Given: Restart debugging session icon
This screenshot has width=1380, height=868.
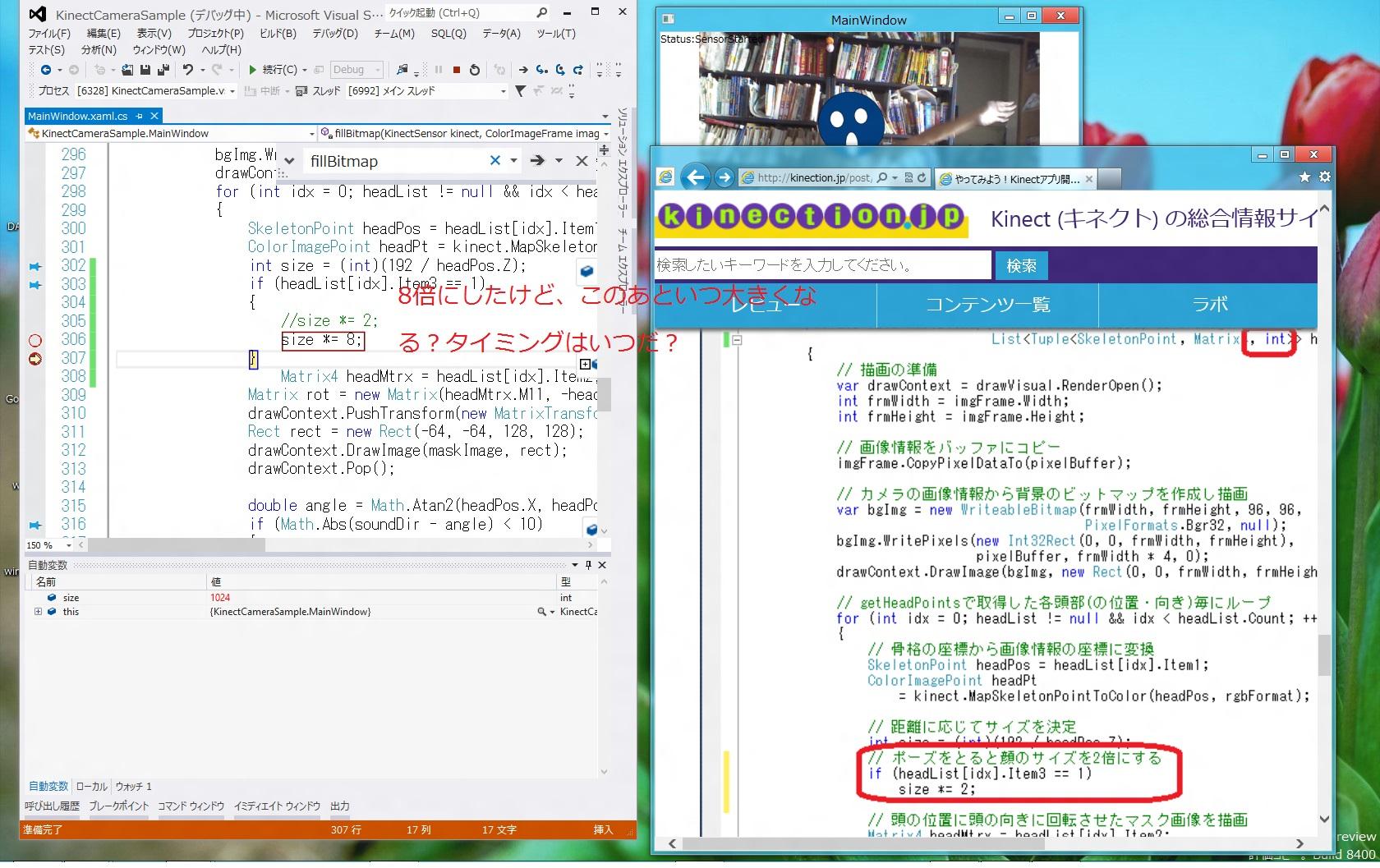Looking at the screenshot, I should pyautogui.click(x=474, y=70).
